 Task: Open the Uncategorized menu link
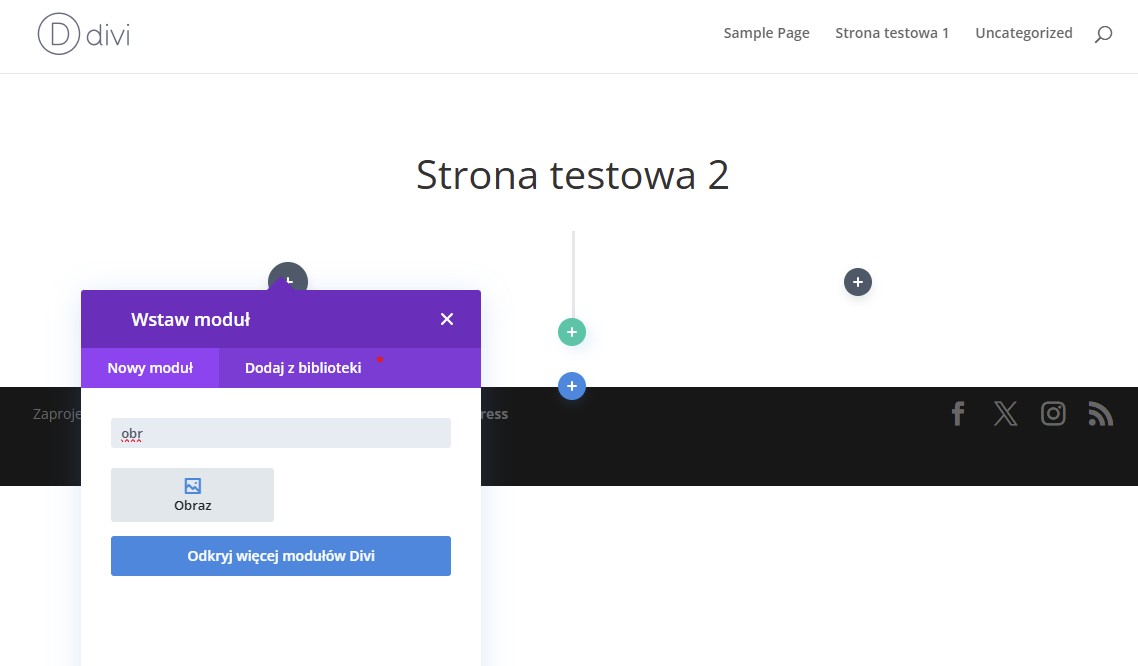click(1023, 33)
